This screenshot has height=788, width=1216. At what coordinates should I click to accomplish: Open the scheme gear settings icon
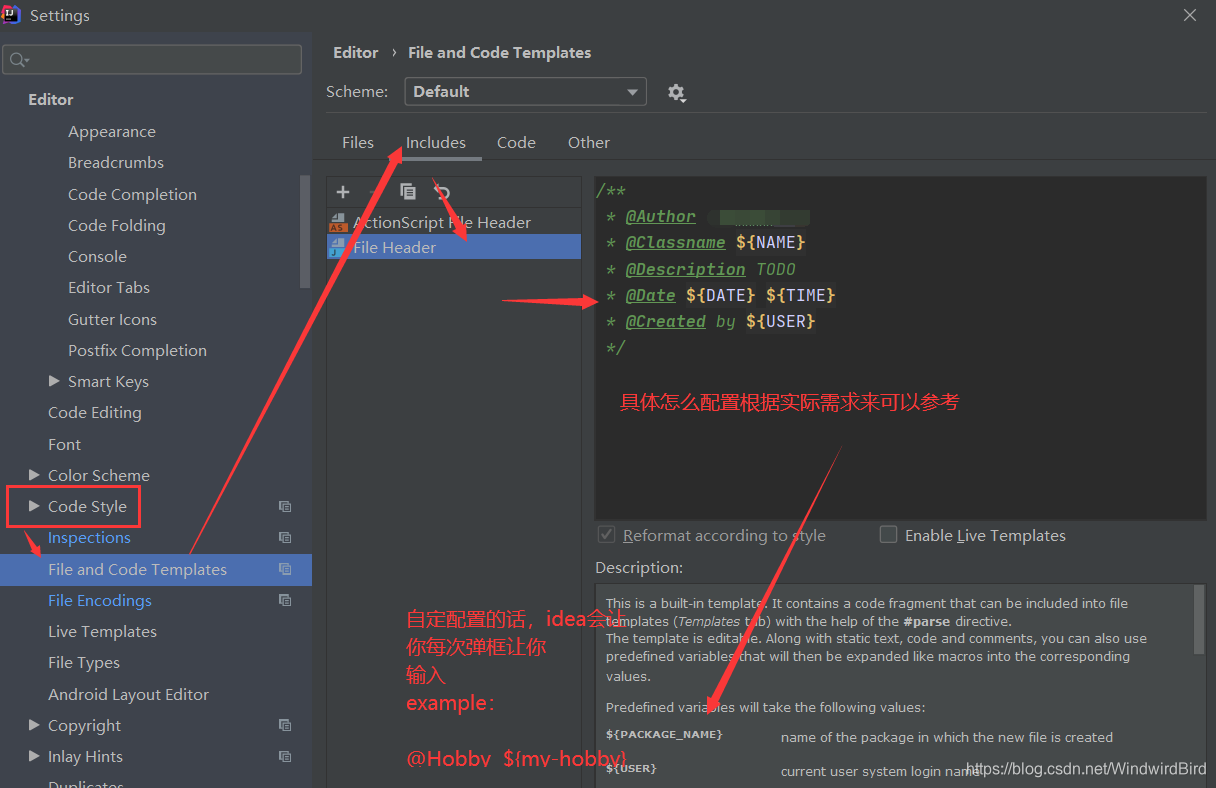[676, 92]
